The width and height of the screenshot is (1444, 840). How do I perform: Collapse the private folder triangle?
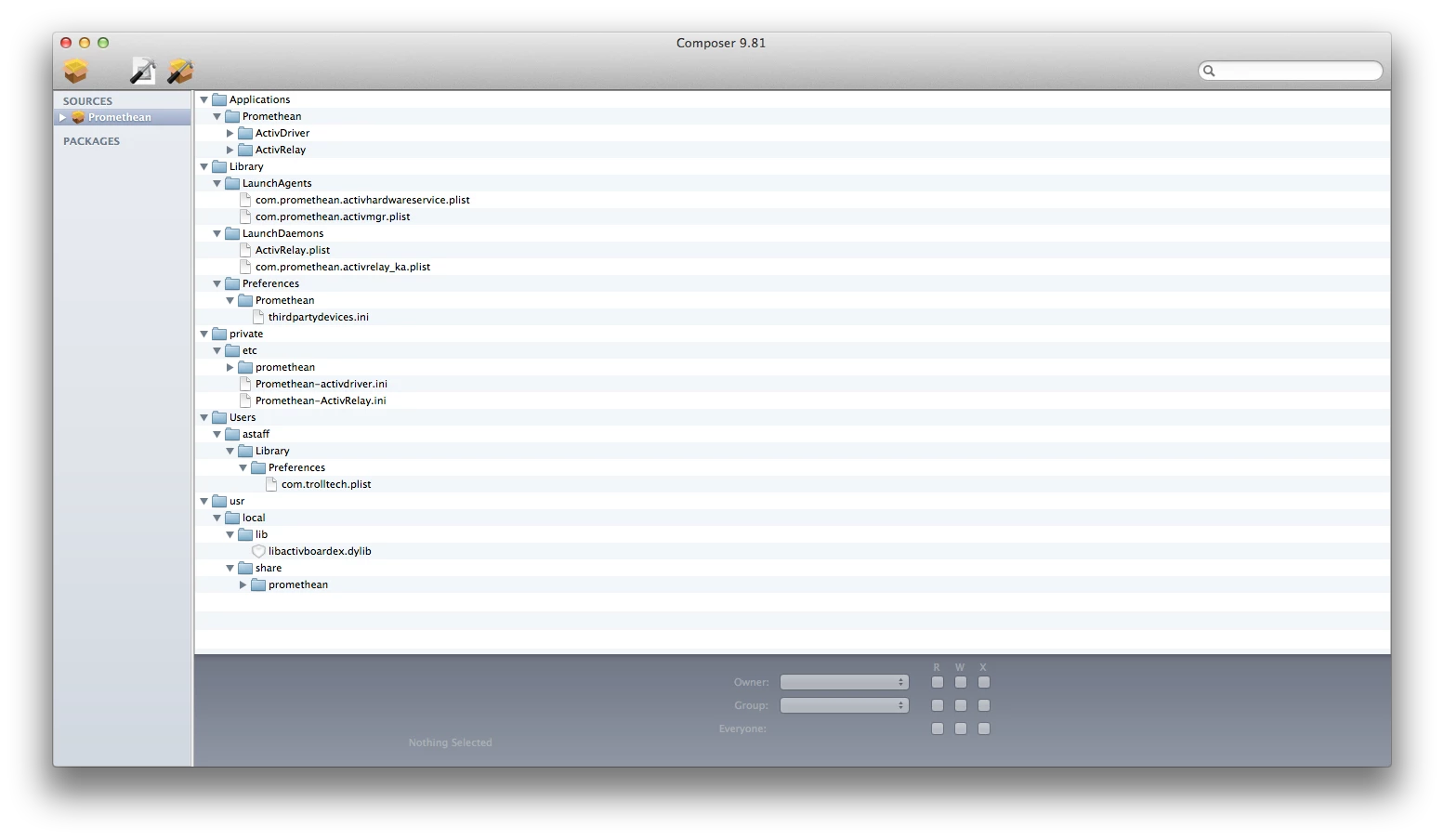pos(203,334)
